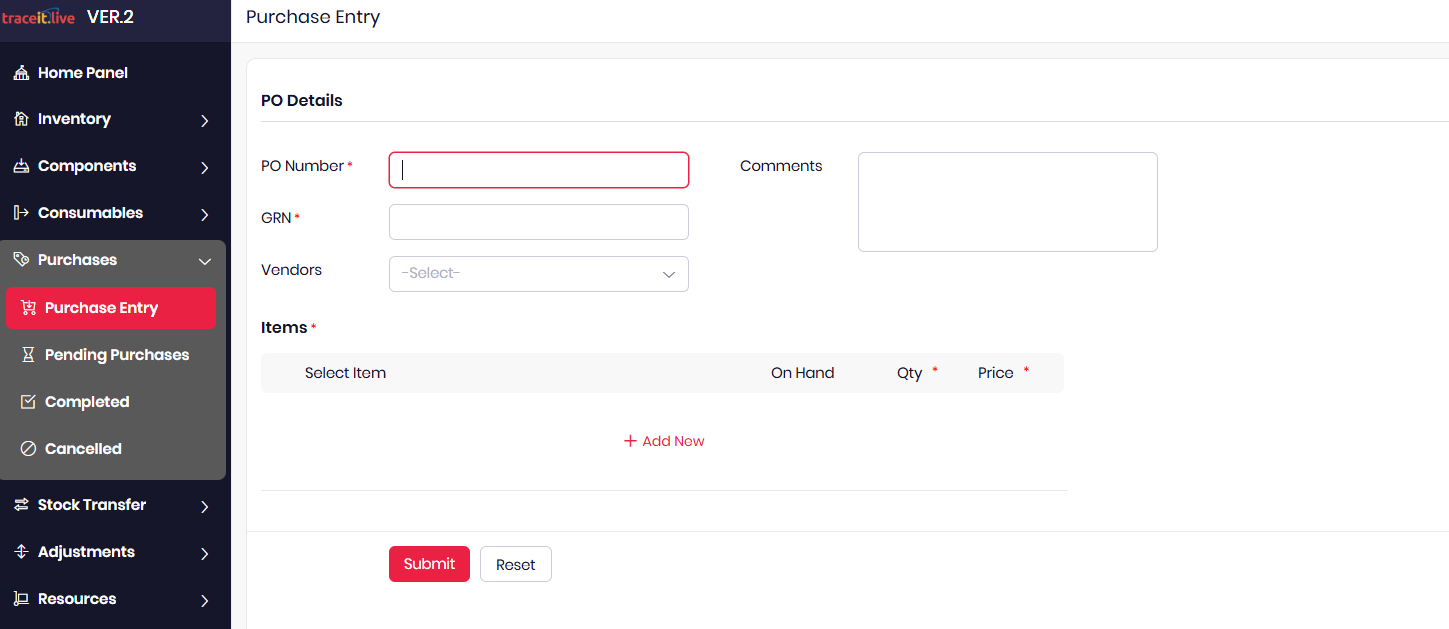Click the Pending Purchases hourglass icon
The height and width of the screenshot is (629, 1449).
click(x=28, y=355)
